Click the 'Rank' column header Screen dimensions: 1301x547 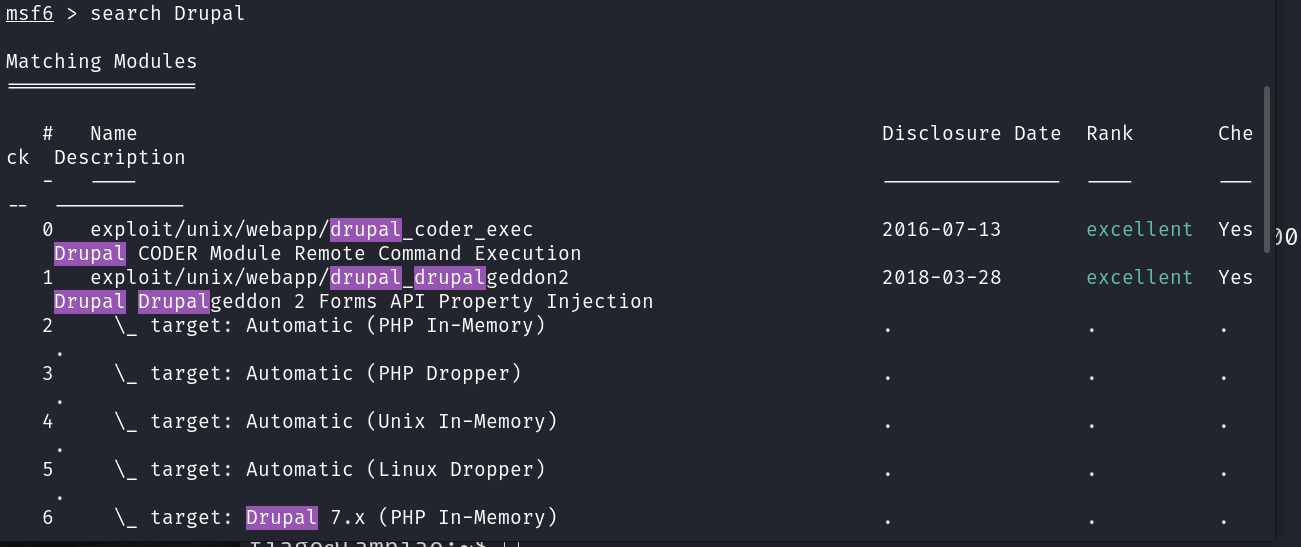(x=1110, y=133)
